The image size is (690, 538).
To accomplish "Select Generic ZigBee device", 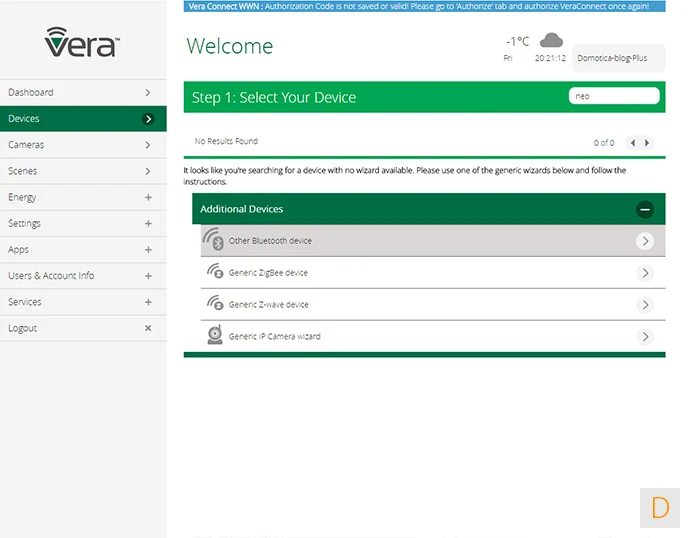I will [433, 273].
